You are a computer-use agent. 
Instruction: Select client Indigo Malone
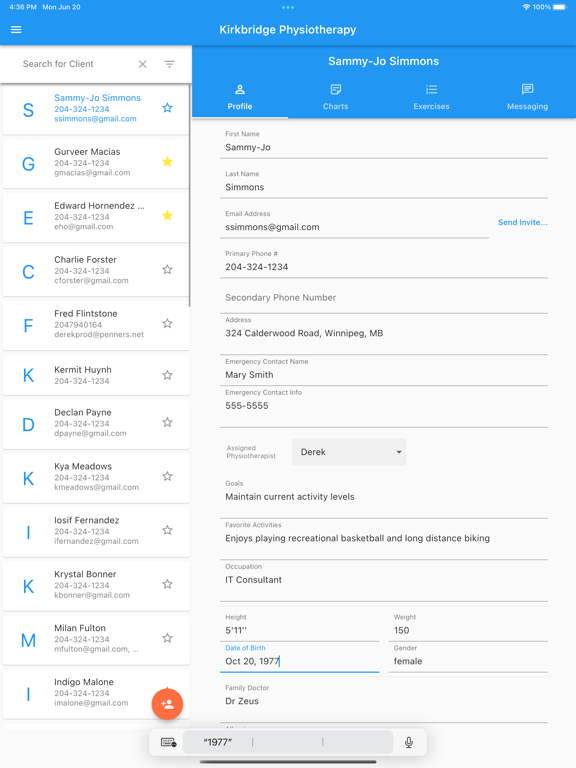pyautogui.click(x=96, y=692)
